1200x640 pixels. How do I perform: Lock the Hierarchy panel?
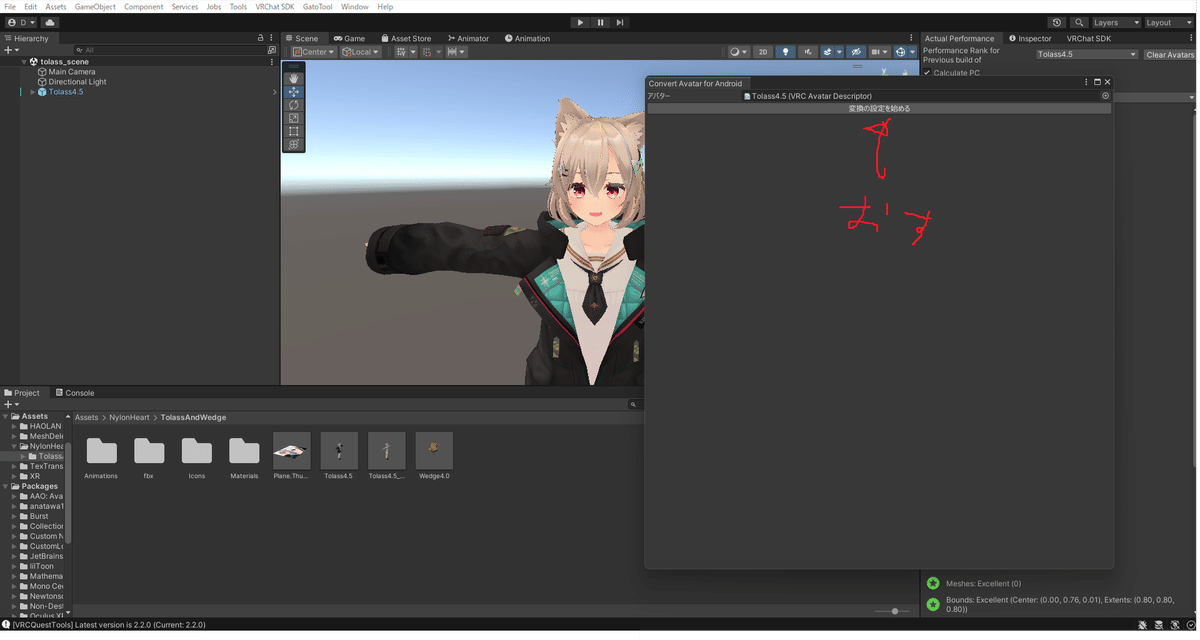tap(261, 38)
